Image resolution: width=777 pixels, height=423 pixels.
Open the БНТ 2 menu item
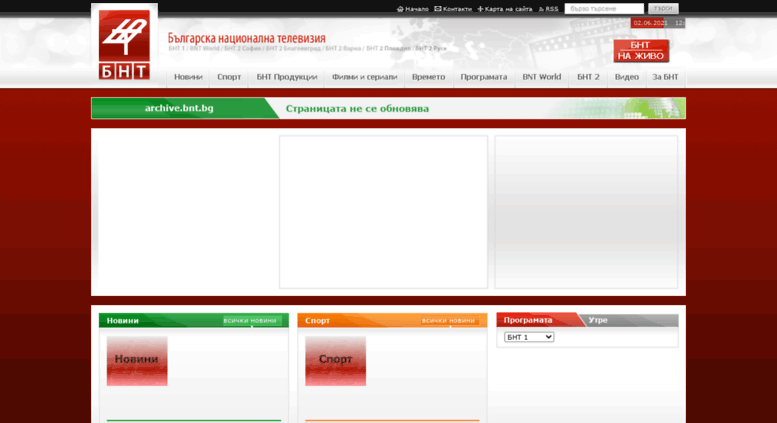pos(588,77)
